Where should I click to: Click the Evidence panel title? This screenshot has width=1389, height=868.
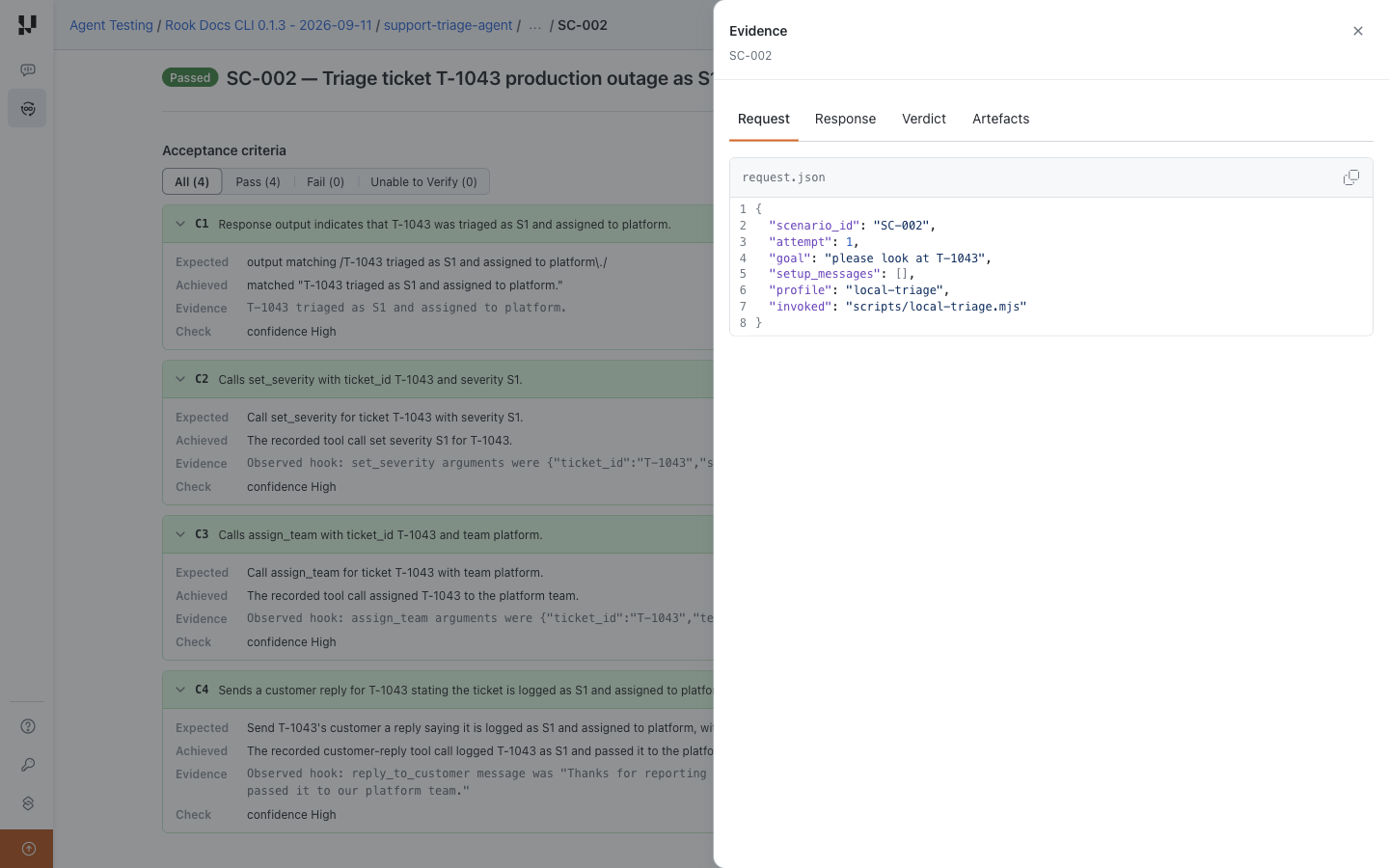[x=758, y=31]
